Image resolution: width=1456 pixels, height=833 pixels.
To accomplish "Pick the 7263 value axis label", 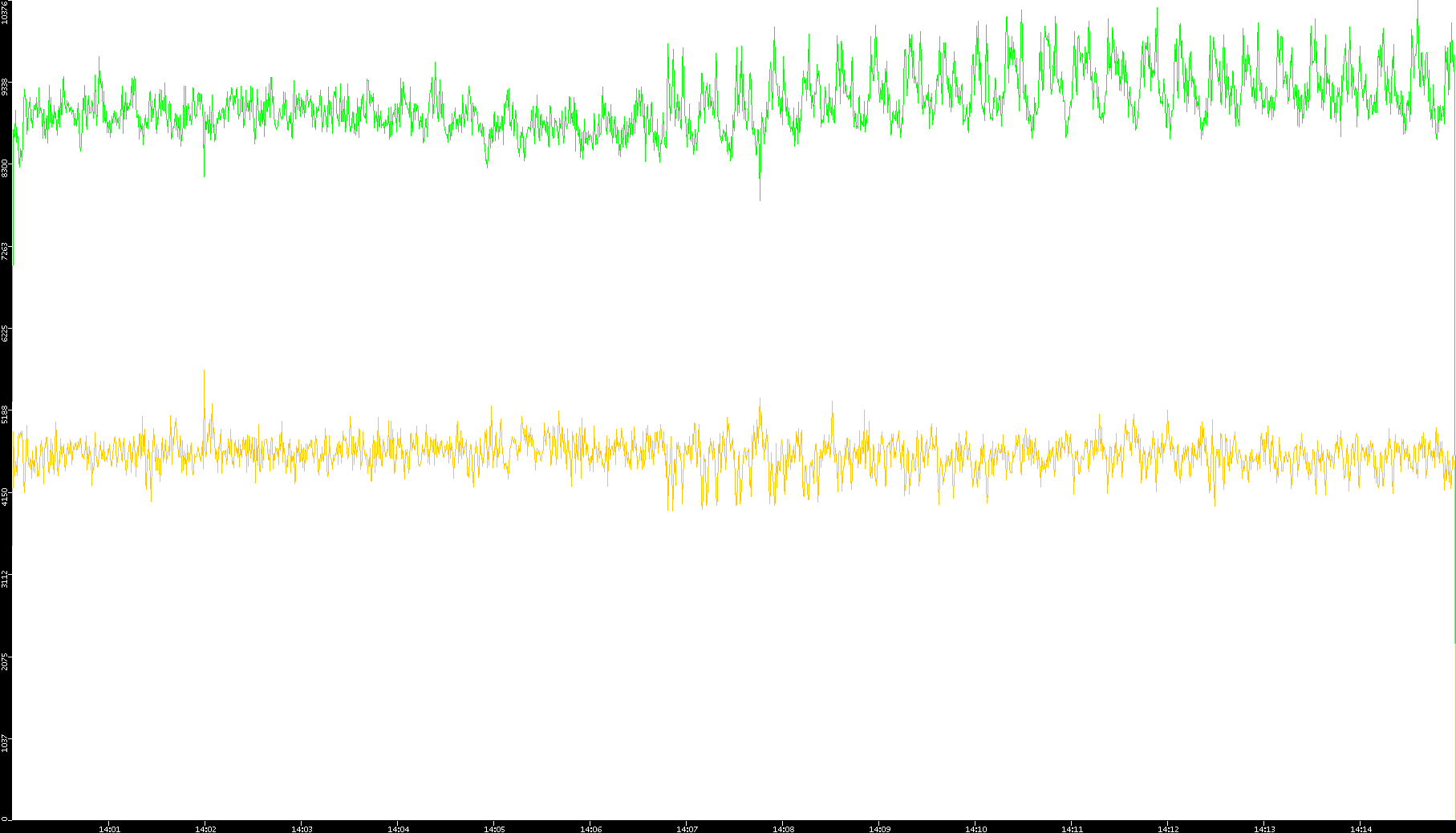I will [x=6, y=251].
